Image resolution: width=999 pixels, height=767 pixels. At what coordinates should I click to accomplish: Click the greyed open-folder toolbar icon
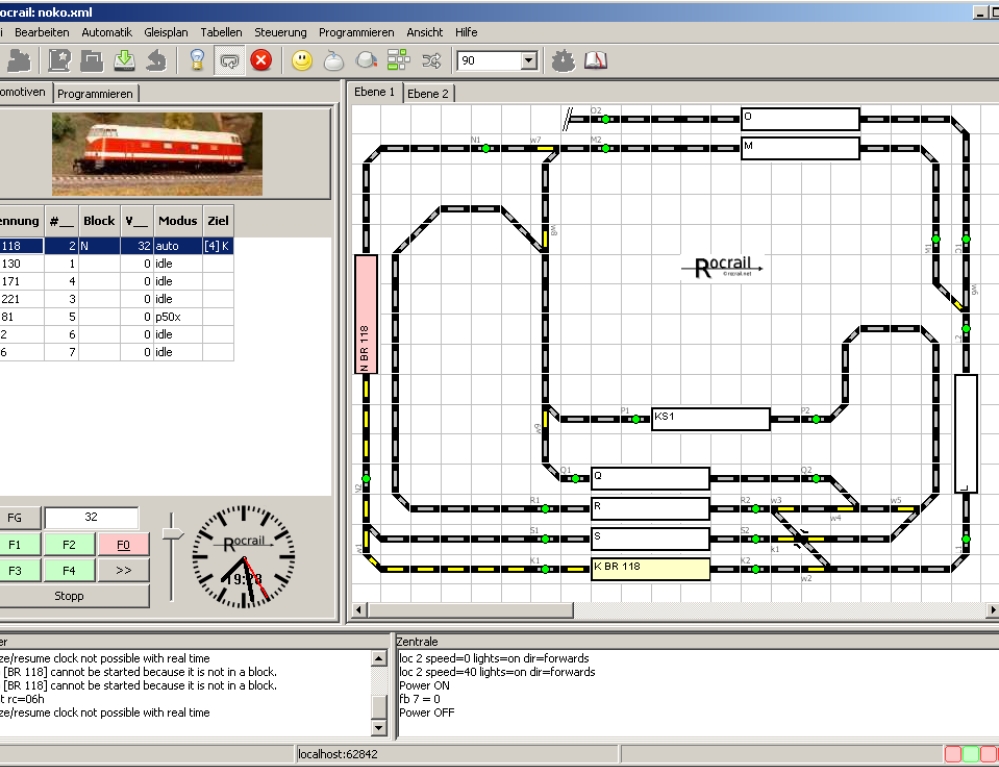(92, 61)
